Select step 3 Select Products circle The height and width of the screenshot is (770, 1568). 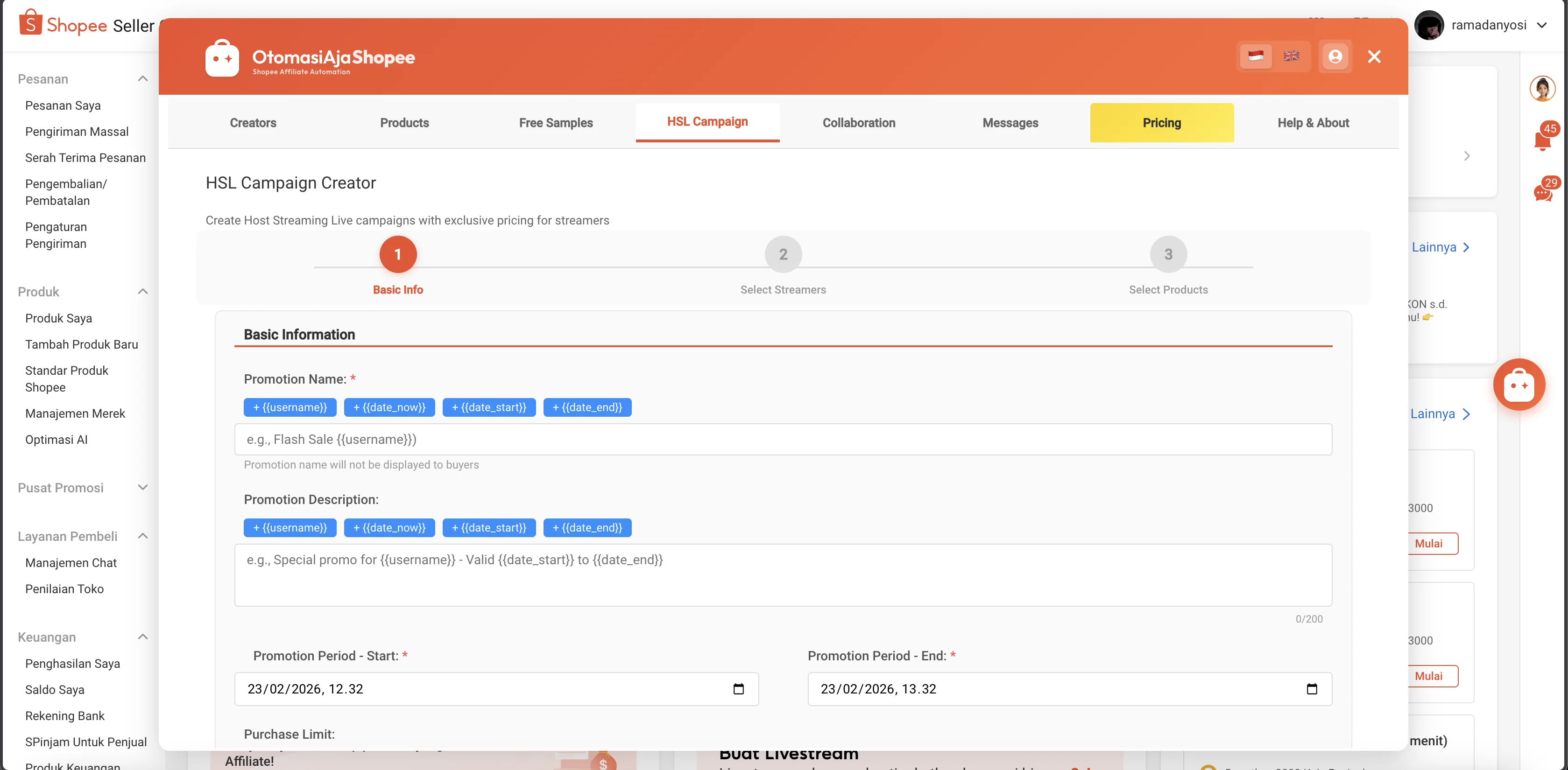[x=1168, y=254]
